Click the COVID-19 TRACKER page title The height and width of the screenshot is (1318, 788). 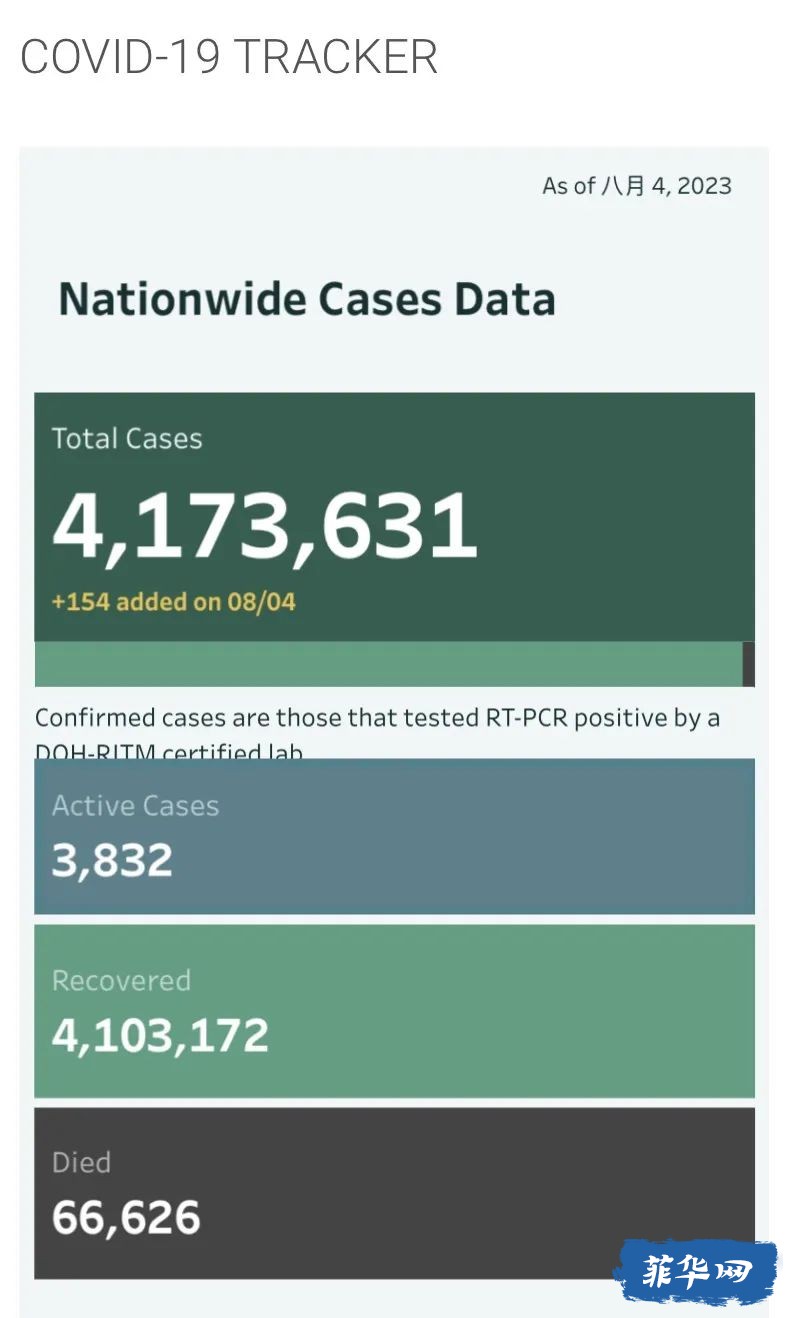coord(229,57)
